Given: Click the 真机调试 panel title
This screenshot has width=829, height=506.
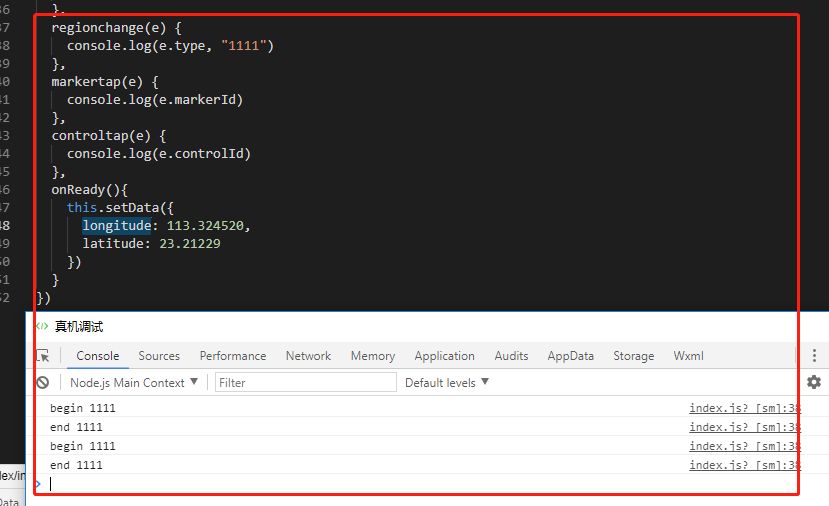Looking at the screenshot, I should coord(79,327).
